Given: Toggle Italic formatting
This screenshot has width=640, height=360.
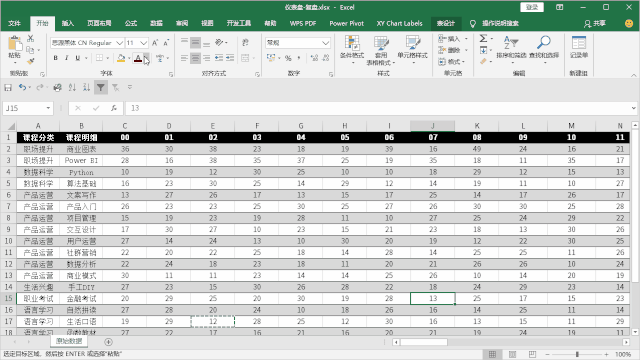Looking at the screenshot, I should 67,58.
